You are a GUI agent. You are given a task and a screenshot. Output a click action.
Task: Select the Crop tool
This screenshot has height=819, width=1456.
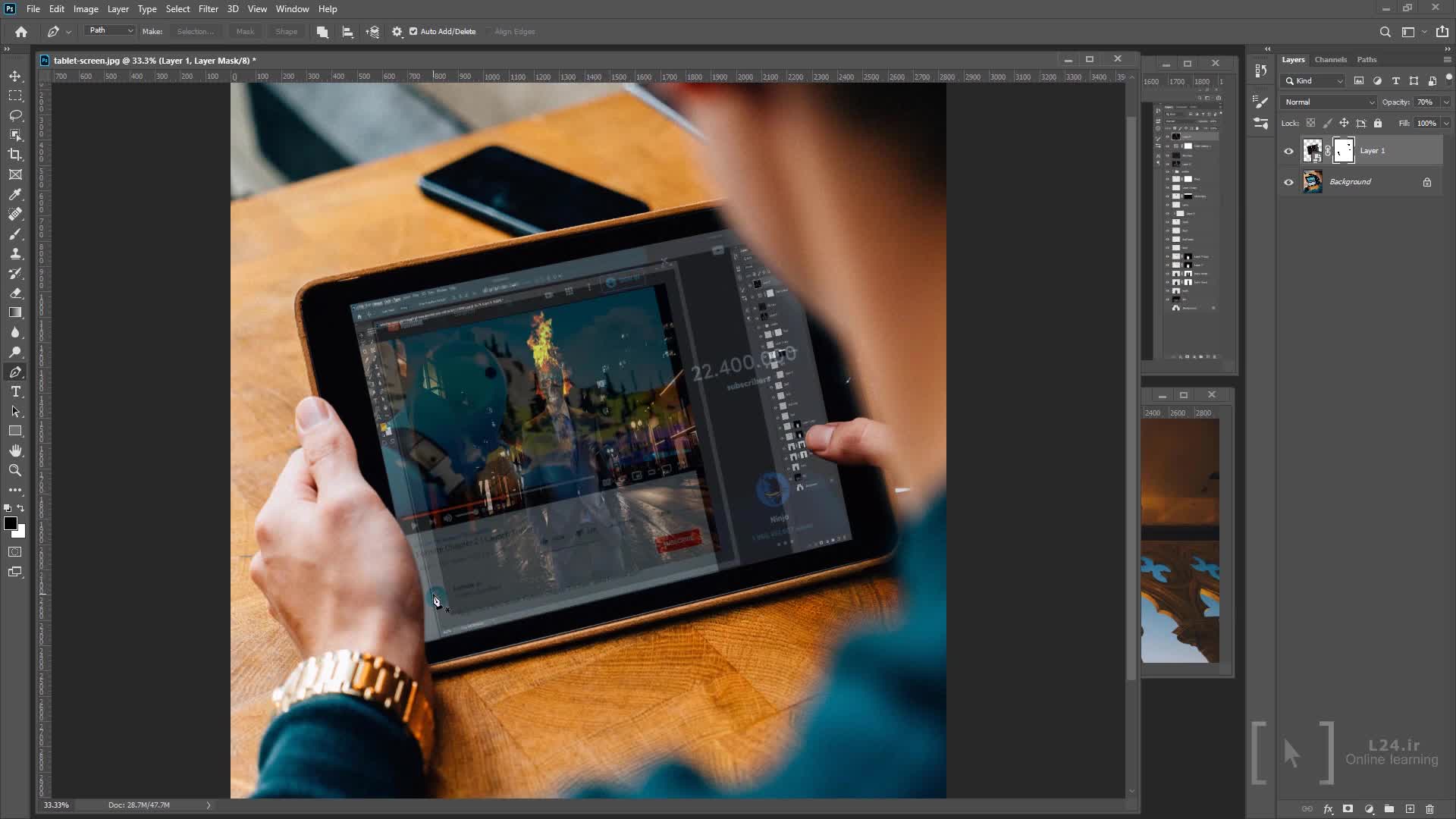[15, 155]
